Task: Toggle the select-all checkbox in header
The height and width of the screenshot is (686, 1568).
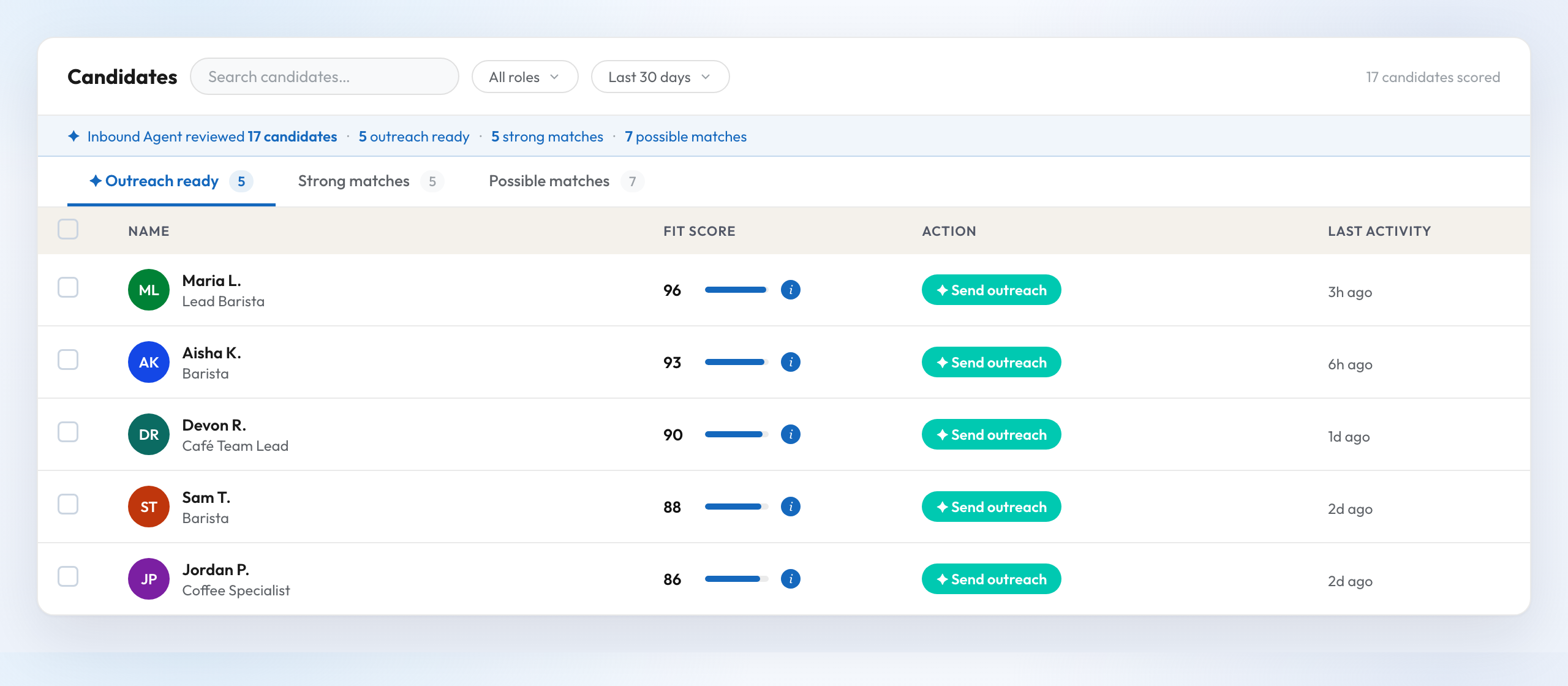Action: (x=68, y=229)
